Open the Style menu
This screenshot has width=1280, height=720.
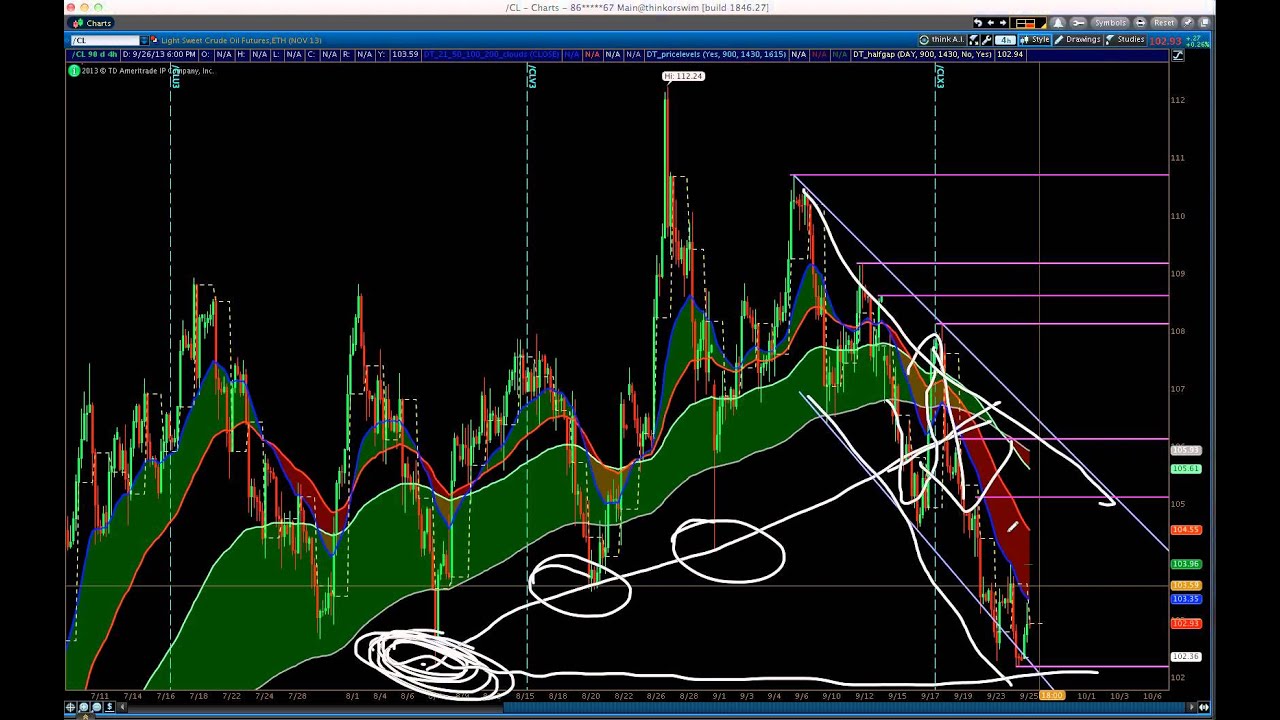pos(1035,40)
